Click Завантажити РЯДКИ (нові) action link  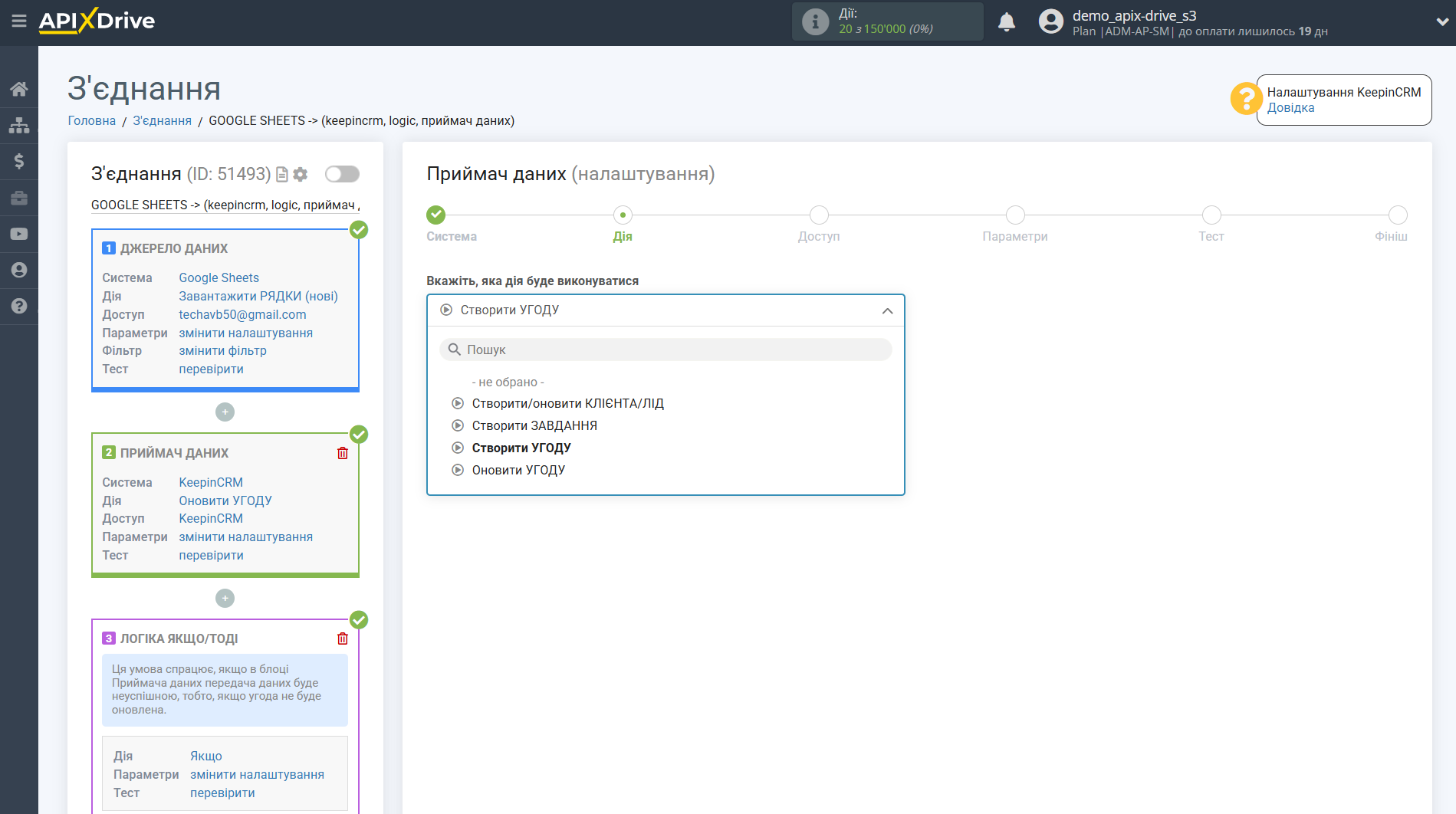pyautogui.click(x=258, y=296)
